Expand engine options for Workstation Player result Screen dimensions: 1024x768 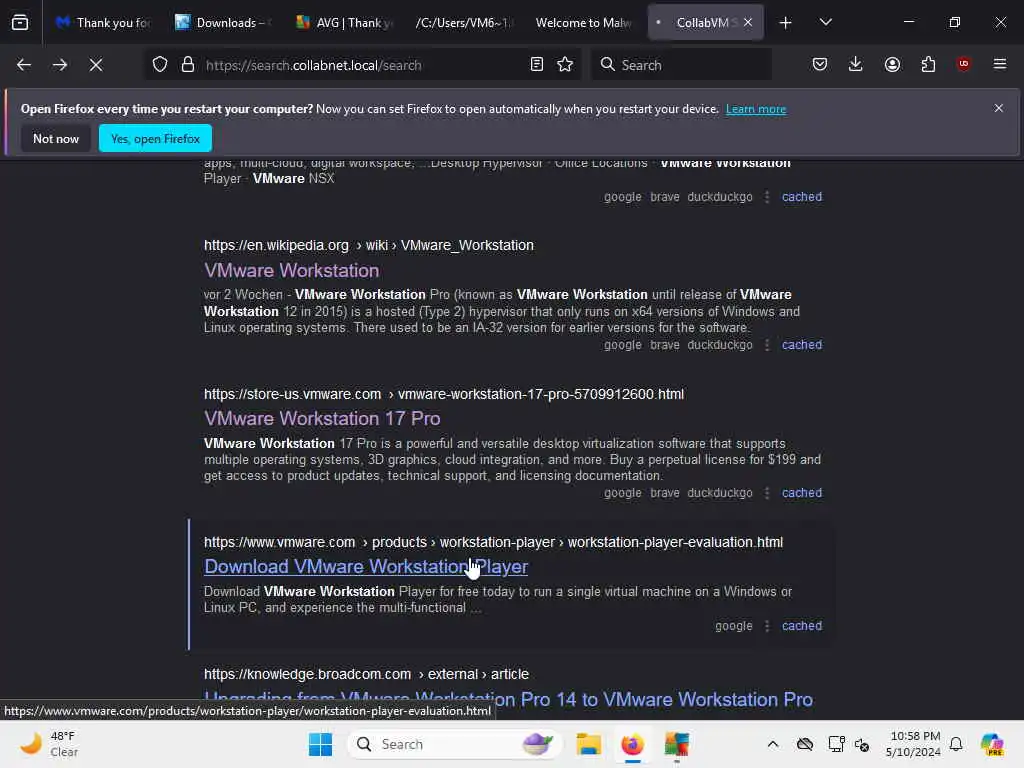tap(767, 626)
